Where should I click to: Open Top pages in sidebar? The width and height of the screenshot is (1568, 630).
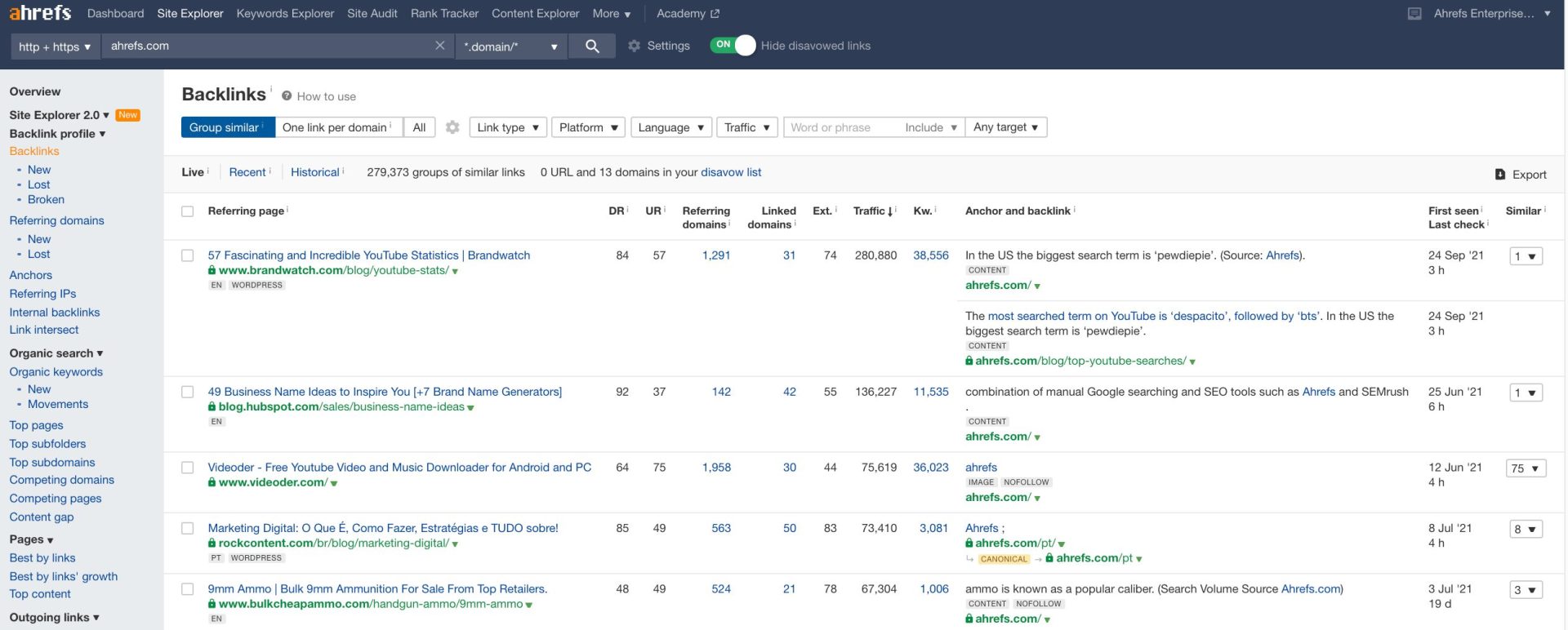[36, 425]
